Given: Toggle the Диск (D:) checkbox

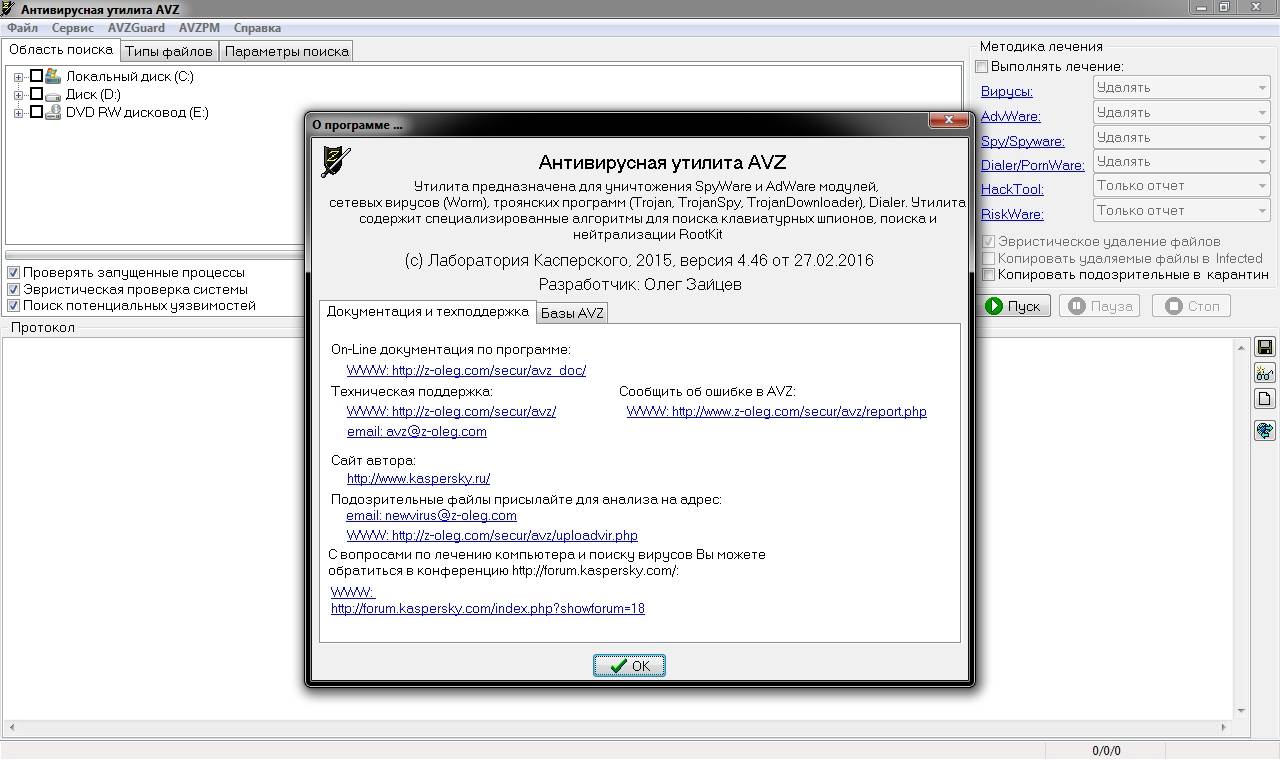Looking at the screenshot, I should pyautogui.click(x=37, y=94).
